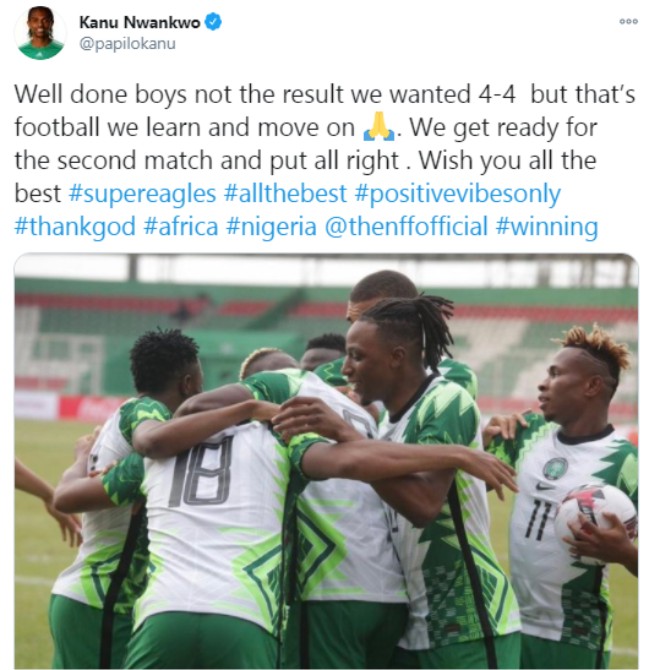The width and height of the screenshot is (649, 670).
Task: Click the blue verified badge
Action: coord(213,22)
